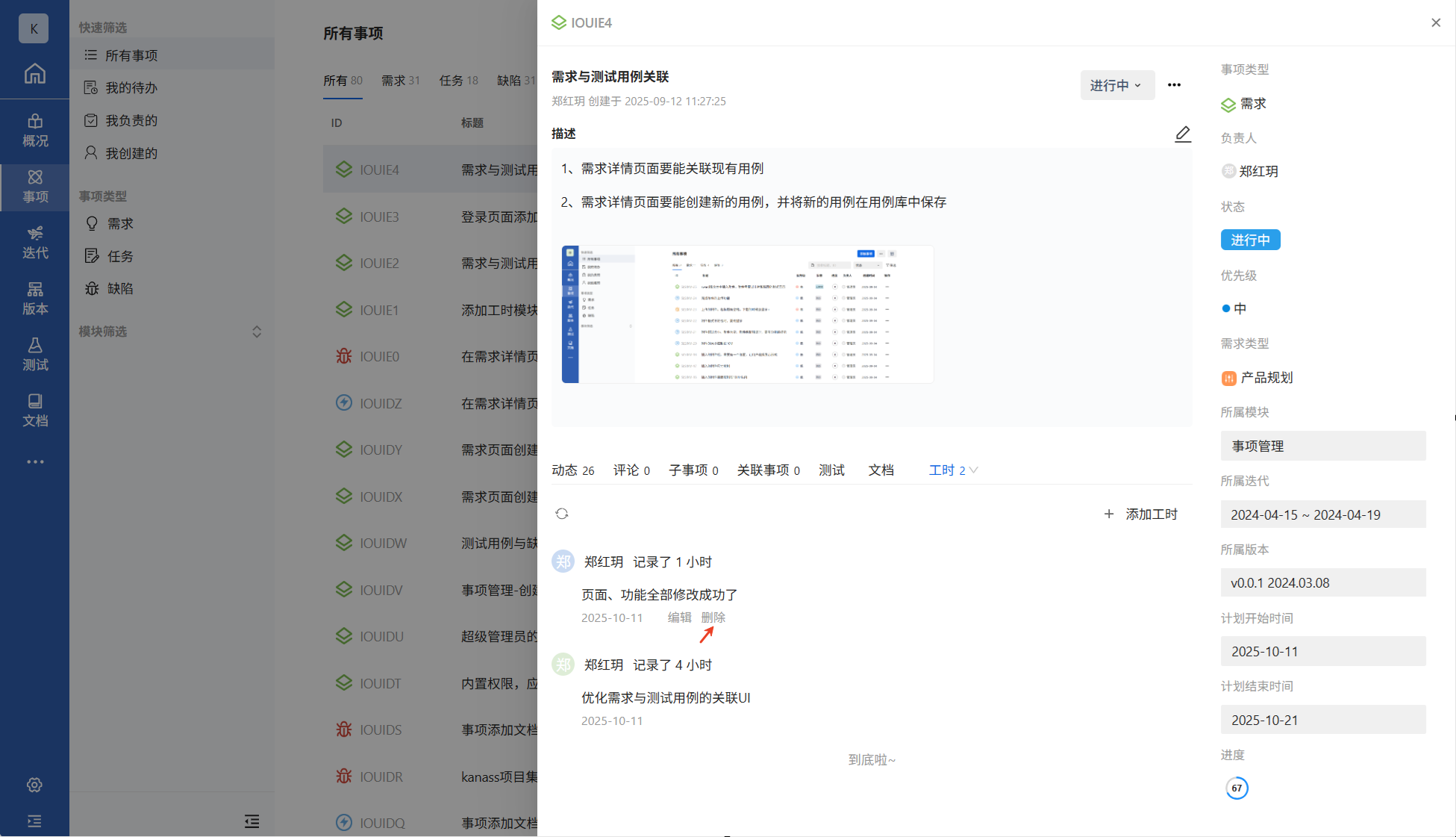Viewport: 1456px width, 837px height.
Task: Go to the 版本 sidebar section
Action: click(34, 299)
